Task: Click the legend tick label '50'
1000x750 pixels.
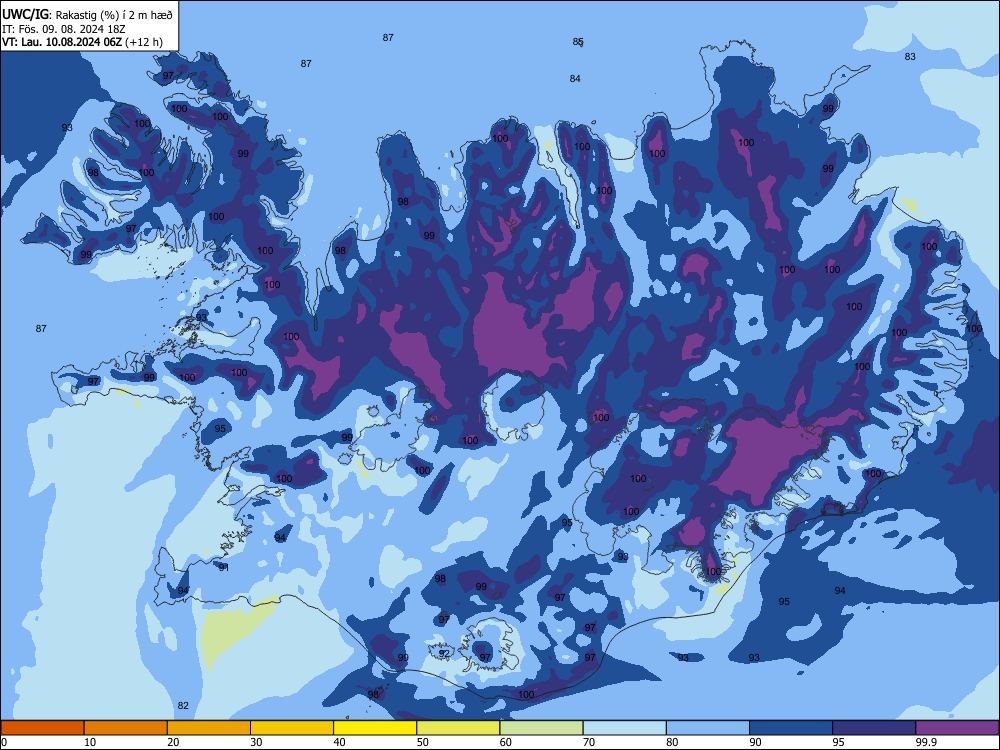Action: tap(423, 742)
